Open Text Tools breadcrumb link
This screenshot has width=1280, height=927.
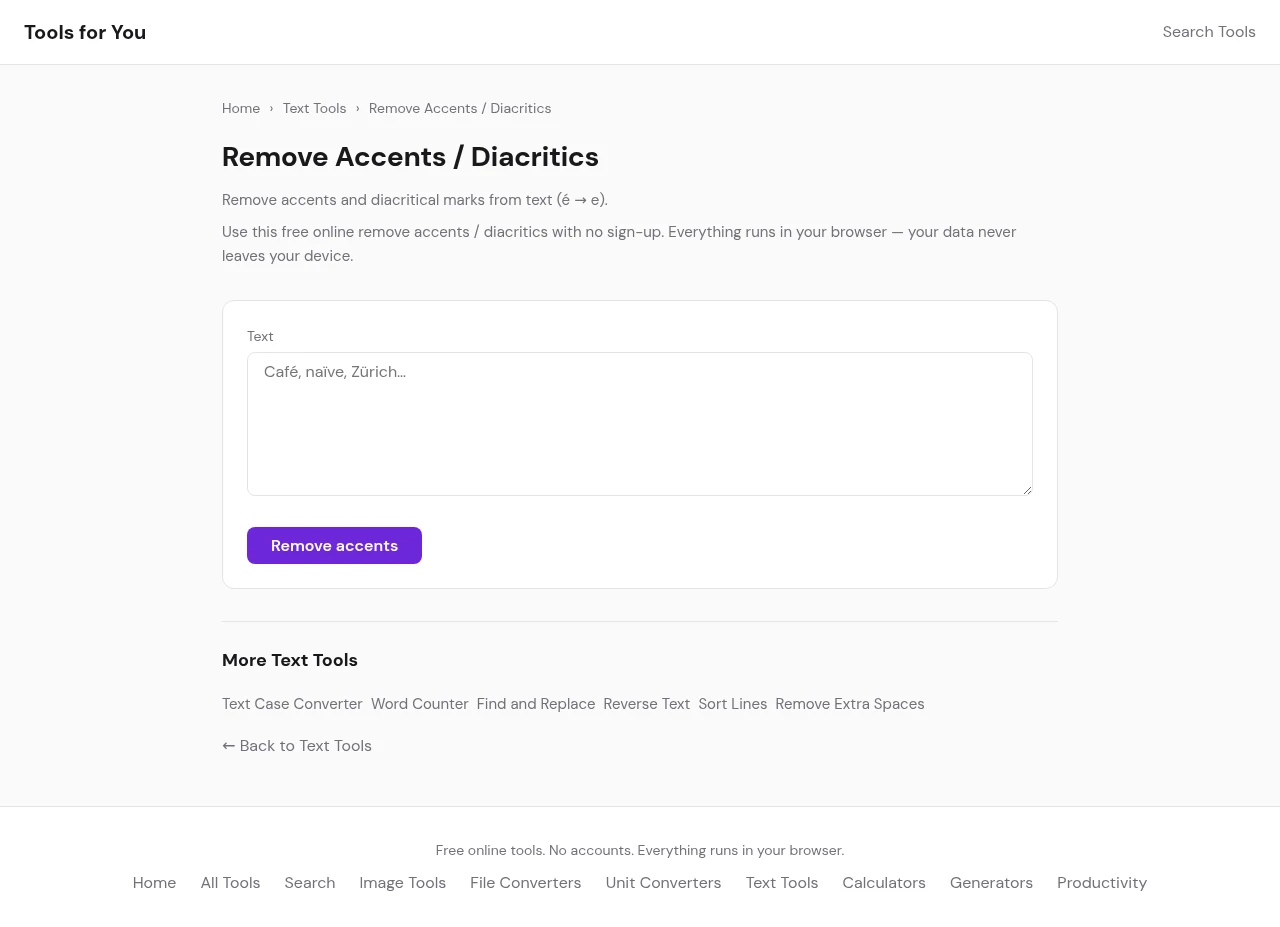pyautogui.click(x=314, y=108)
